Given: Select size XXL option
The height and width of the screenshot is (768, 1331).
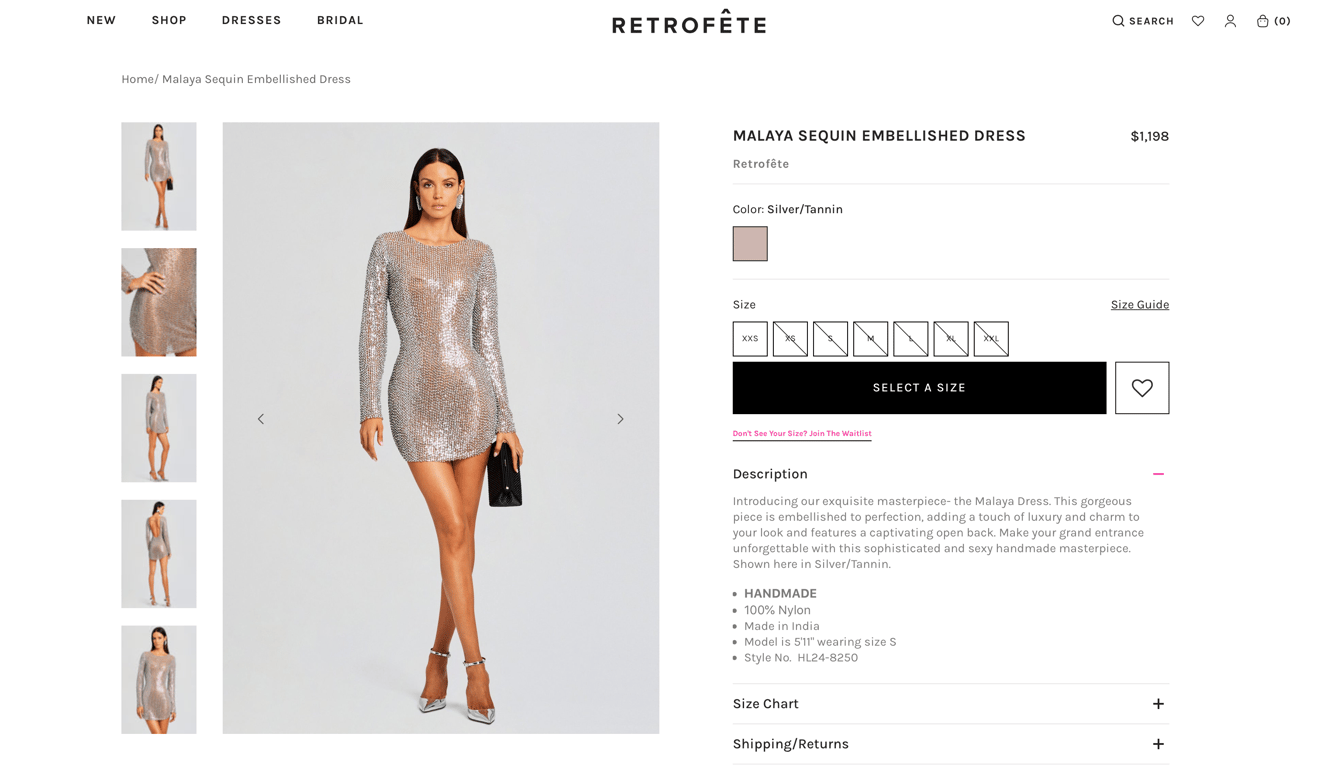Looking at the screenshot, I should tap(991, 339).
